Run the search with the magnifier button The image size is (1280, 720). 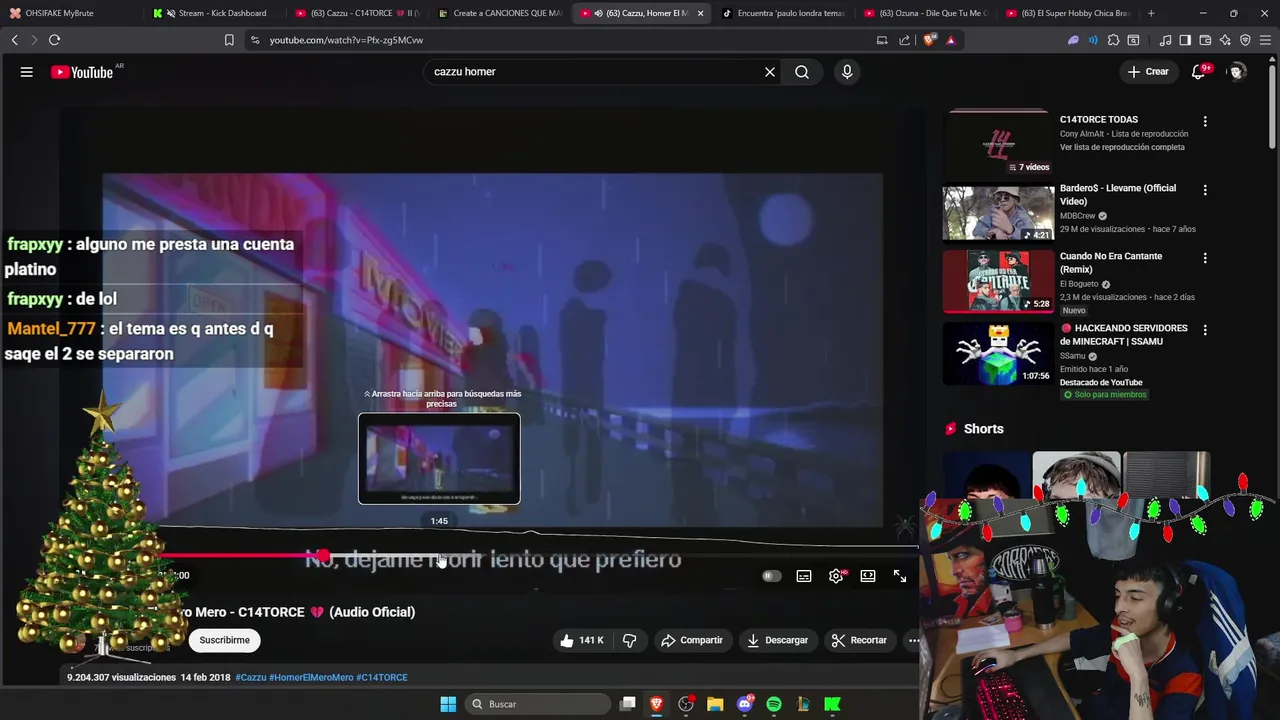pyautogui.click(x=802, y=72)
